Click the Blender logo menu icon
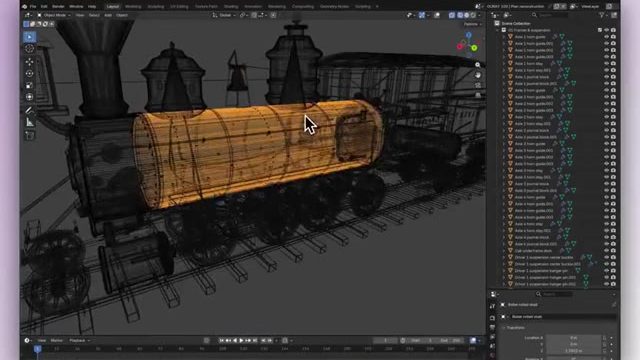The height and width of the screenshot is (360, 640). pyautogui.click(x=24, y=7)
